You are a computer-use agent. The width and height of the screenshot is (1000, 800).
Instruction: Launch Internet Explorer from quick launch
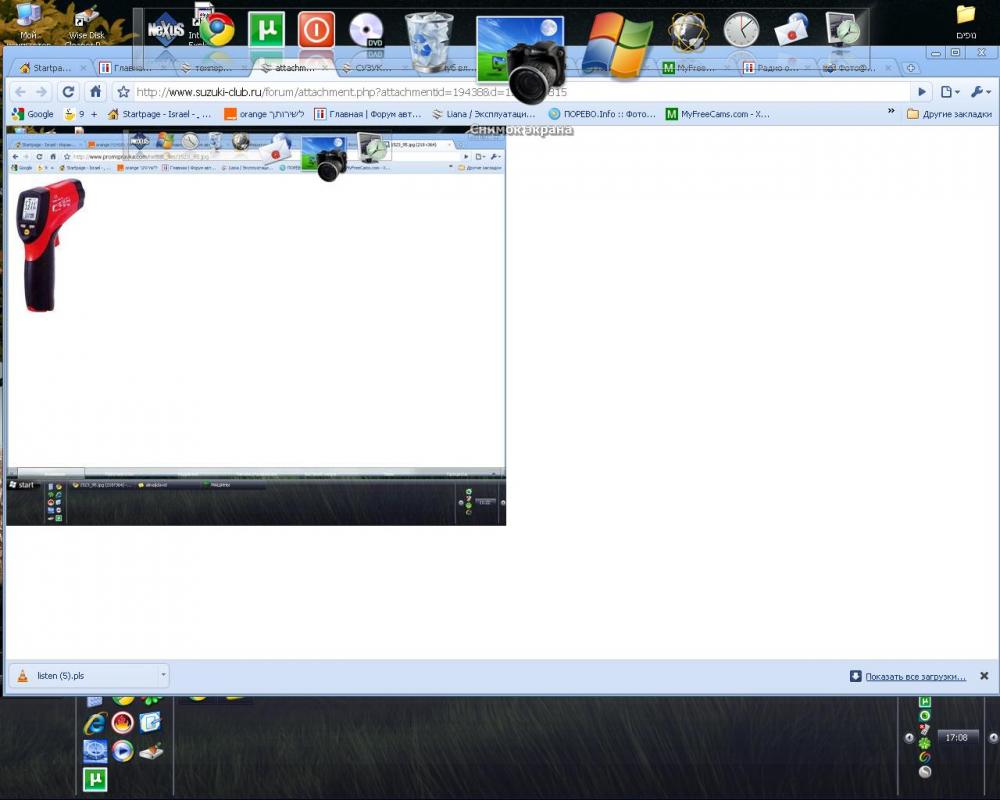[95, 723]
